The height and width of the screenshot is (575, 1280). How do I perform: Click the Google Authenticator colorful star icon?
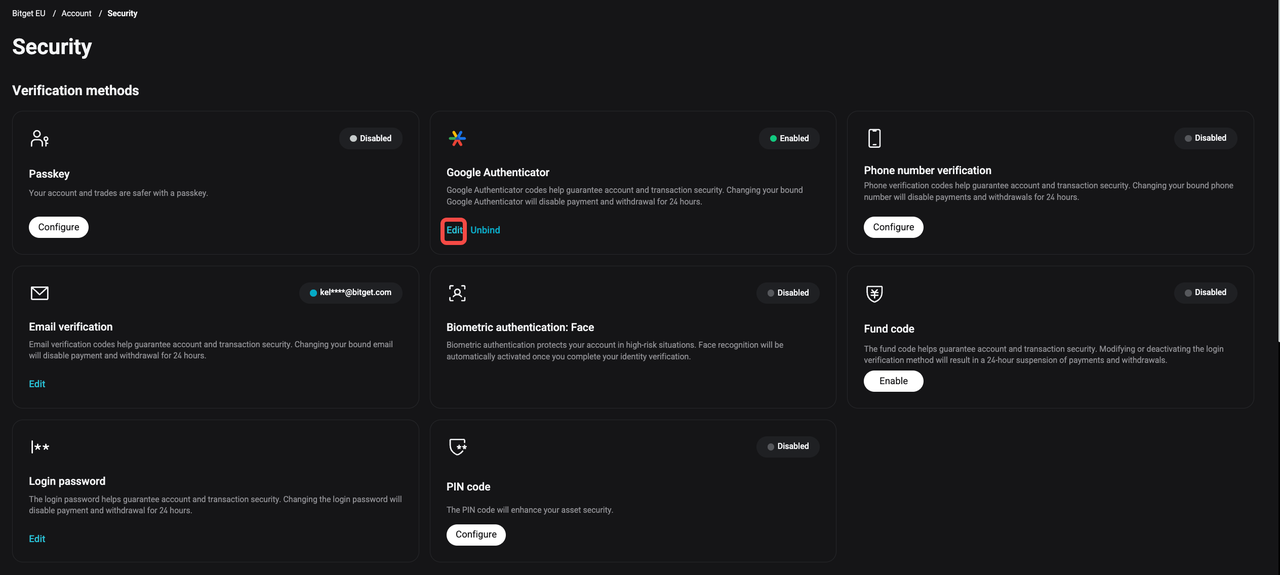tap(457, 138)
